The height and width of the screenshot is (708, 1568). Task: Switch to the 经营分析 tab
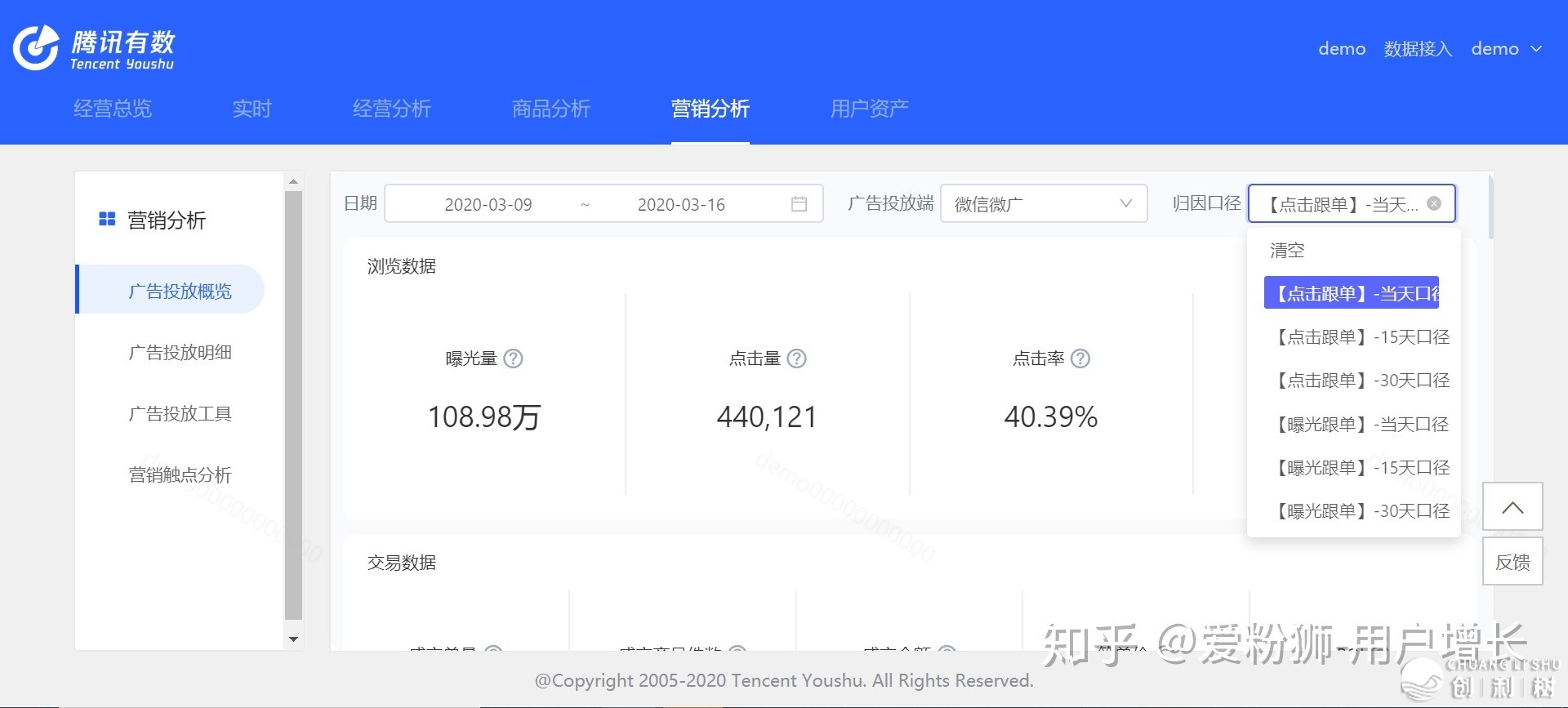pyautogui.click(x=391, y=109)
